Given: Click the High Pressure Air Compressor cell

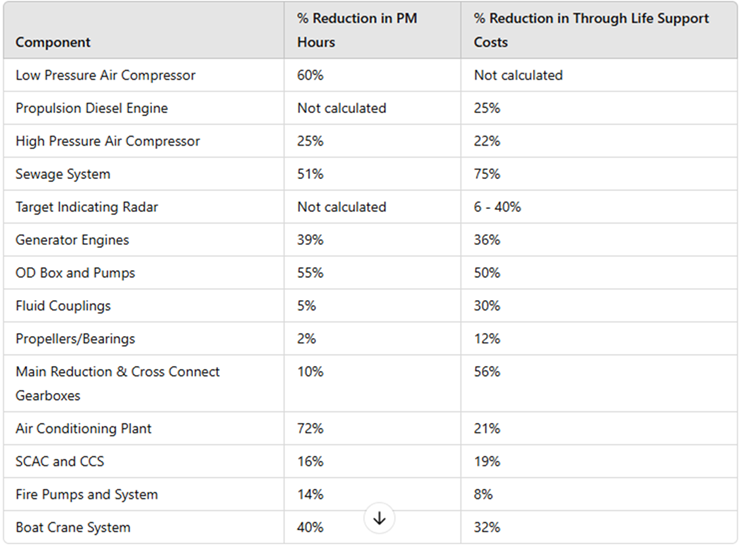Looking at the screenshot, I should [107, 141].
